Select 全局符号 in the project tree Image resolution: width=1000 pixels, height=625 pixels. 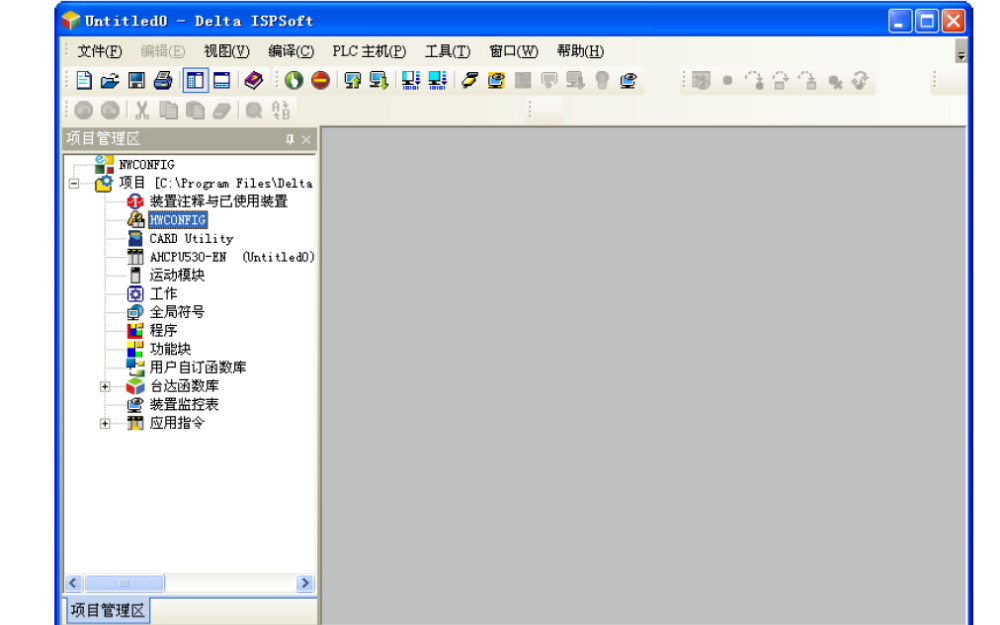pyautogui.click(x=177, y=312)
